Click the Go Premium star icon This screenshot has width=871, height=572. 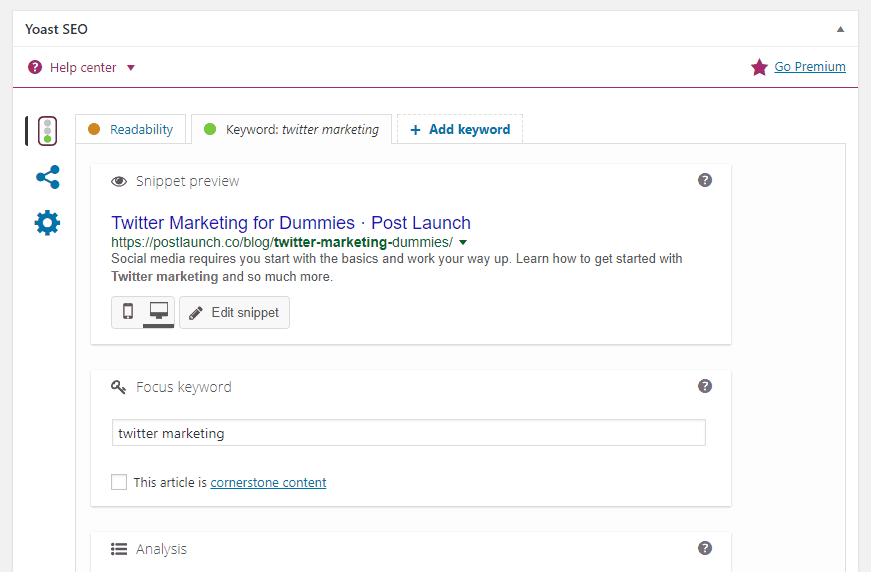(x=759, y=67)
